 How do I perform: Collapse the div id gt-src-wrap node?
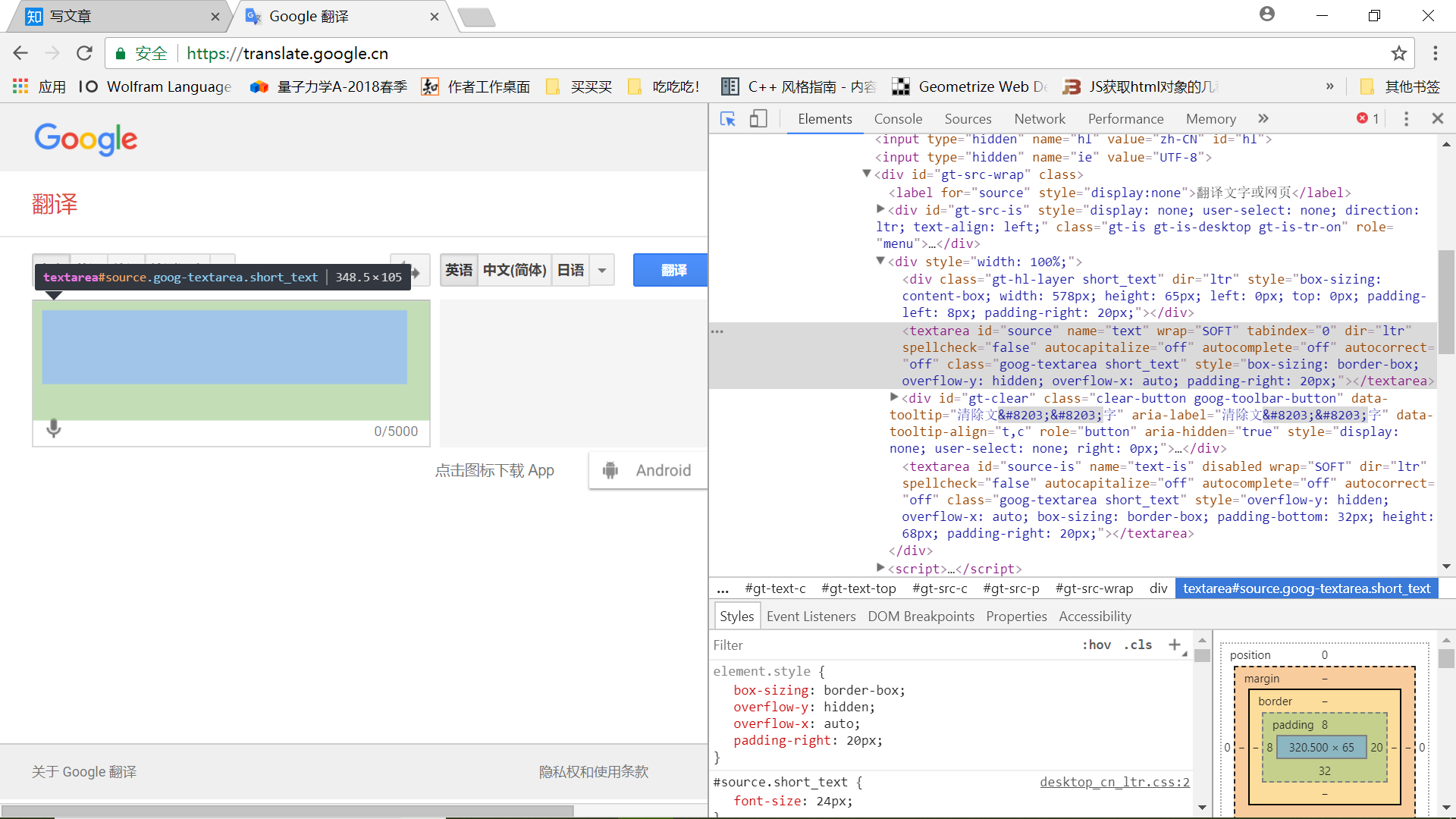(867, 174)
